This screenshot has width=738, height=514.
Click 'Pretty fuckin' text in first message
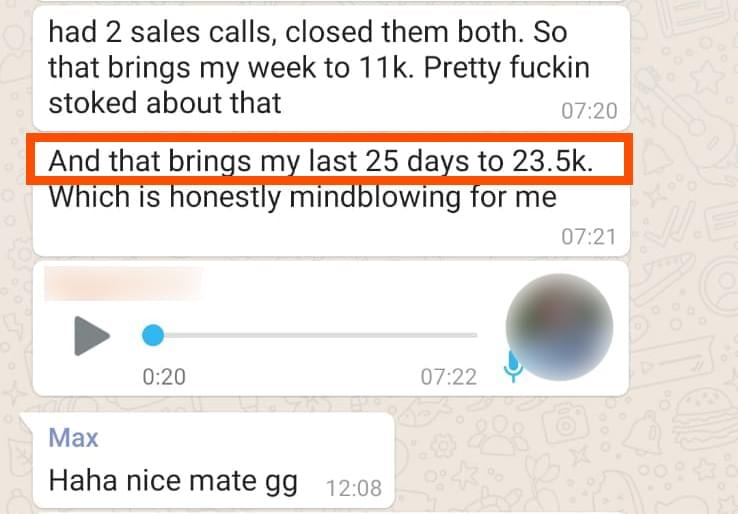507,68
